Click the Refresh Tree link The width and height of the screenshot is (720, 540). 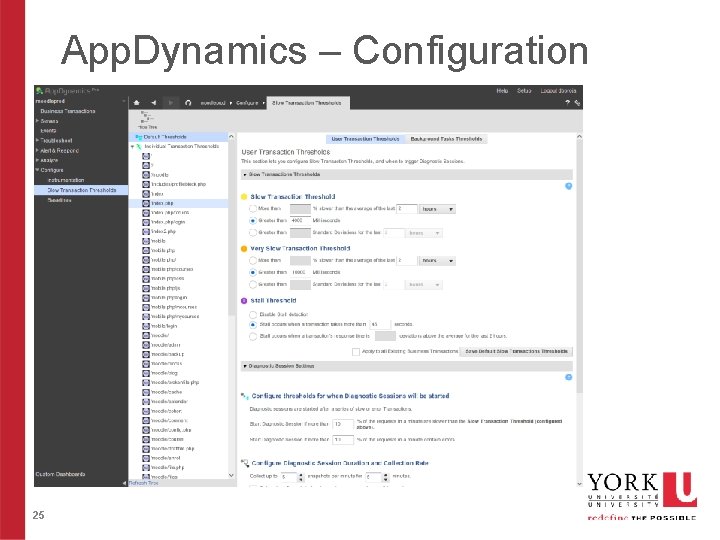point(143,483)
